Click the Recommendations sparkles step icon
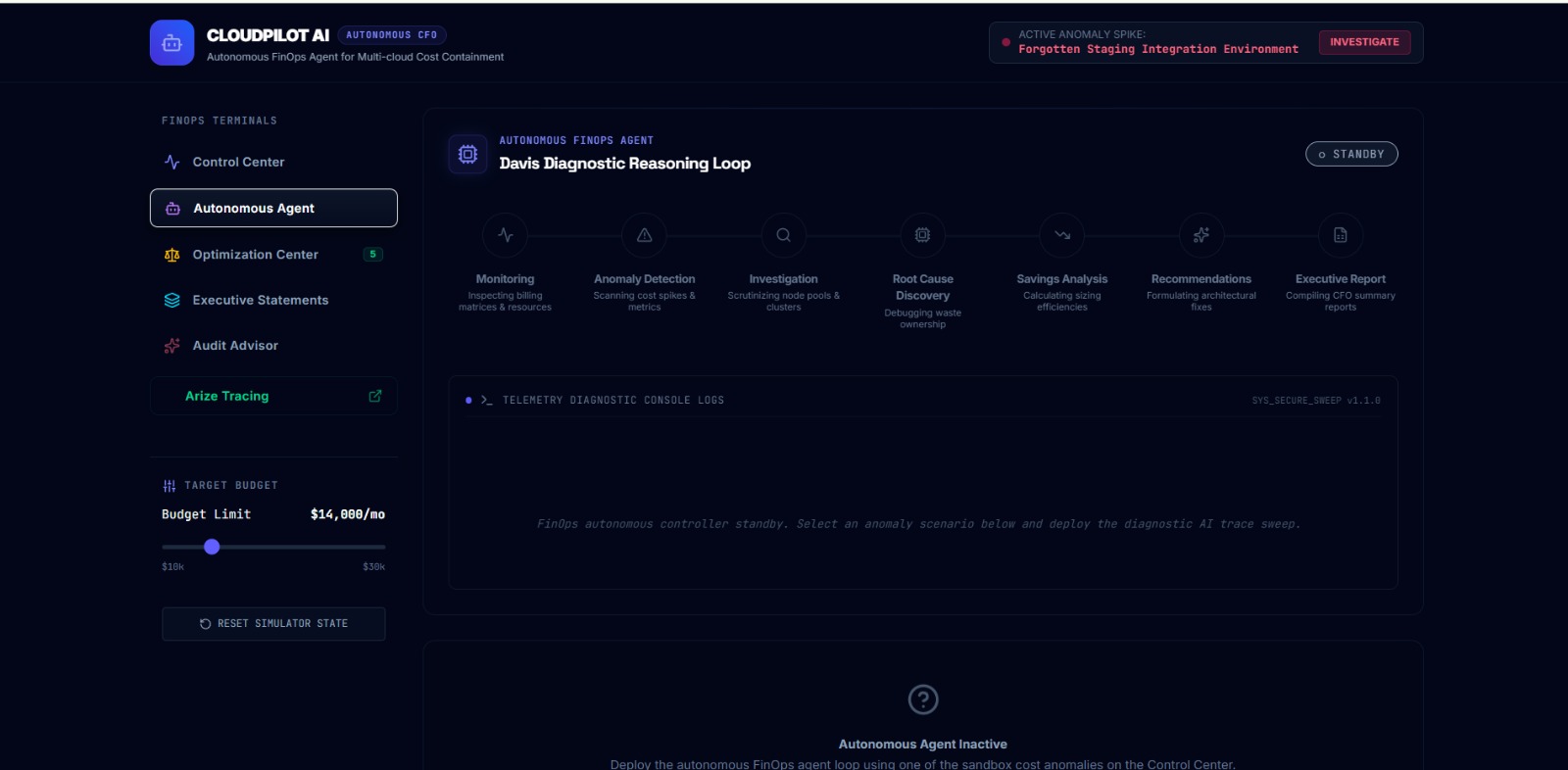 pos(1201,235)
